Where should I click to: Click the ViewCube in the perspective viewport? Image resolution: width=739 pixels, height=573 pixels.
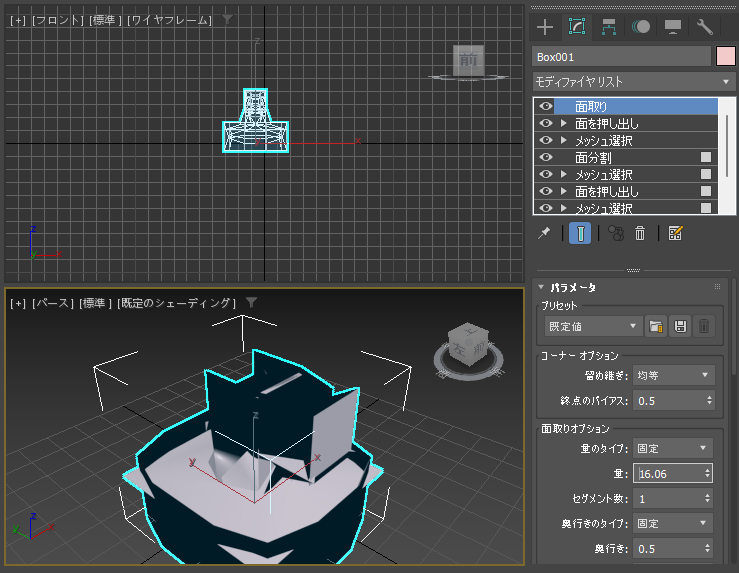[x=468, y=344]
